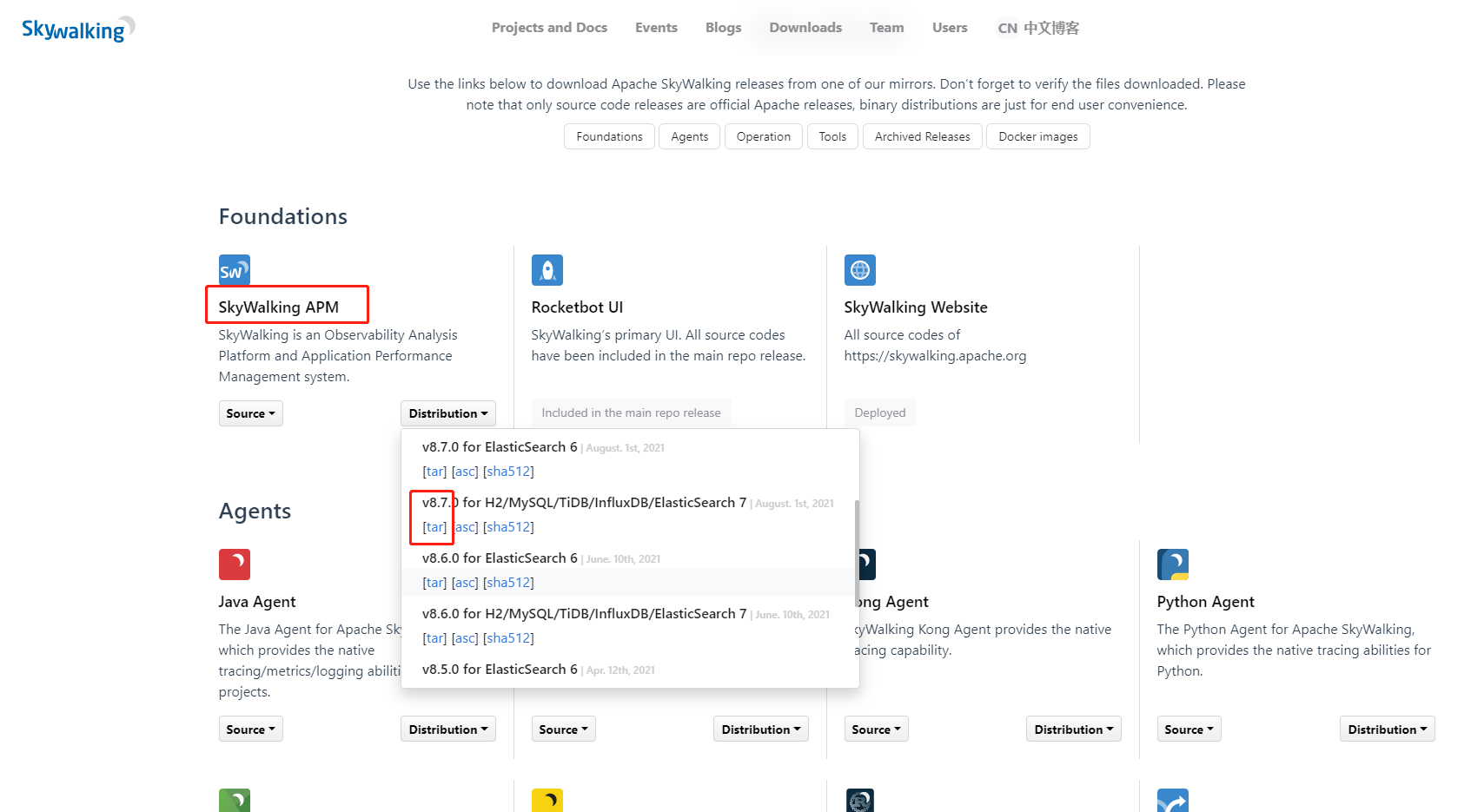Open the Users page

(950, 28)
